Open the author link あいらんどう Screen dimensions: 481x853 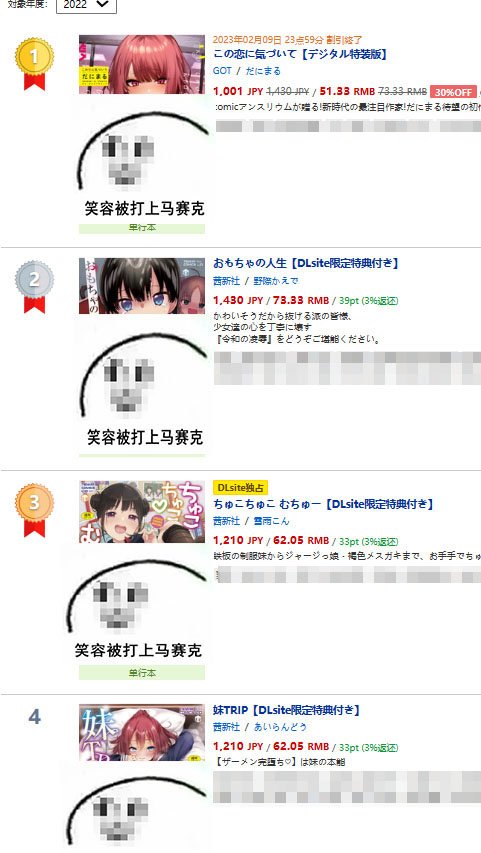point(280,727)
